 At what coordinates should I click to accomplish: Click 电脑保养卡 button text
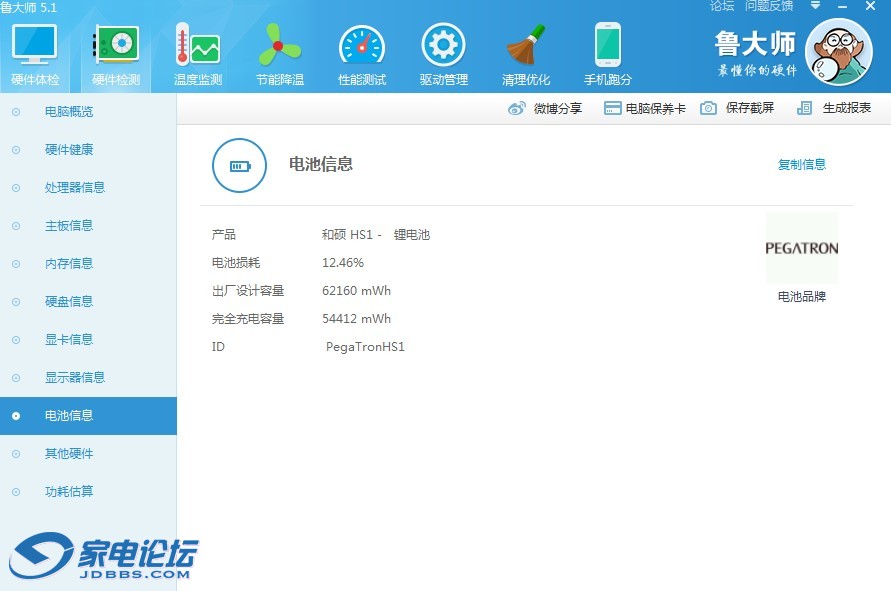coord(656,108)
